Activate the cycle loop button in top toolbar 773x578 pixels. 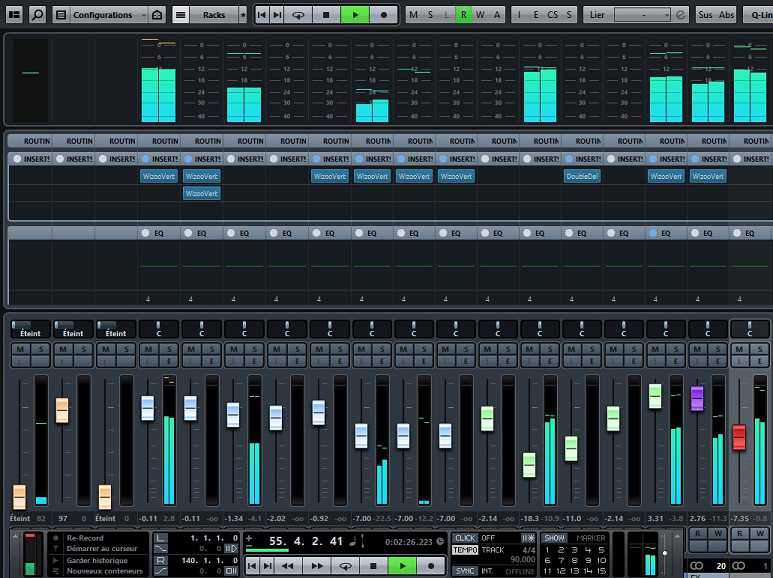298,15
